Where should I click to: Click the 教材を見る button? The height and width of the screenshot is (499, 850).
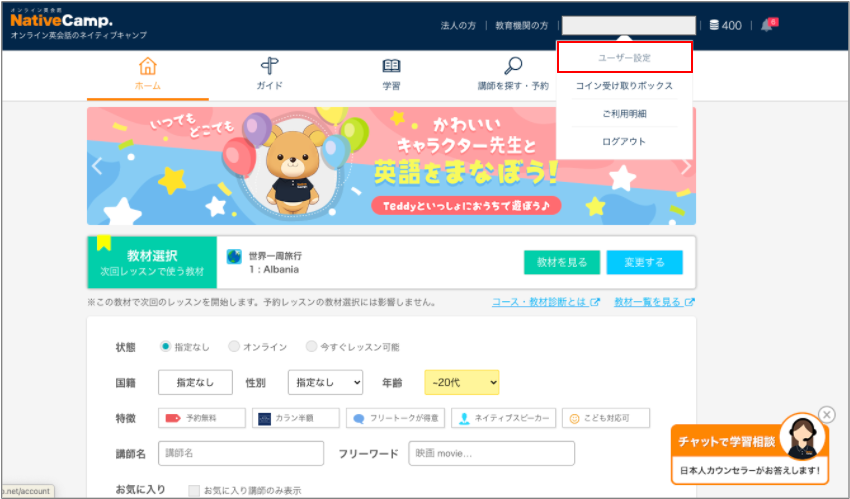click(562, 262)
